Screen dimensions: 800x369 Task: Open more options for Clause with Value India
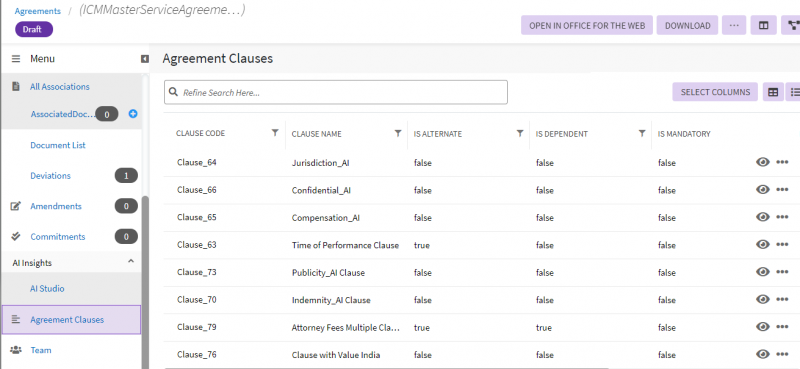(782, 354)
